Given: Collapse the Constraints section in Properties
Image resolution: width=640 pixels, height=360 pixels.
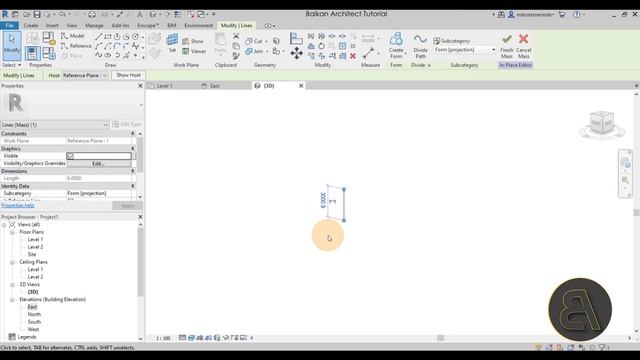Looking at the screenshot, I should pos(132,134).
